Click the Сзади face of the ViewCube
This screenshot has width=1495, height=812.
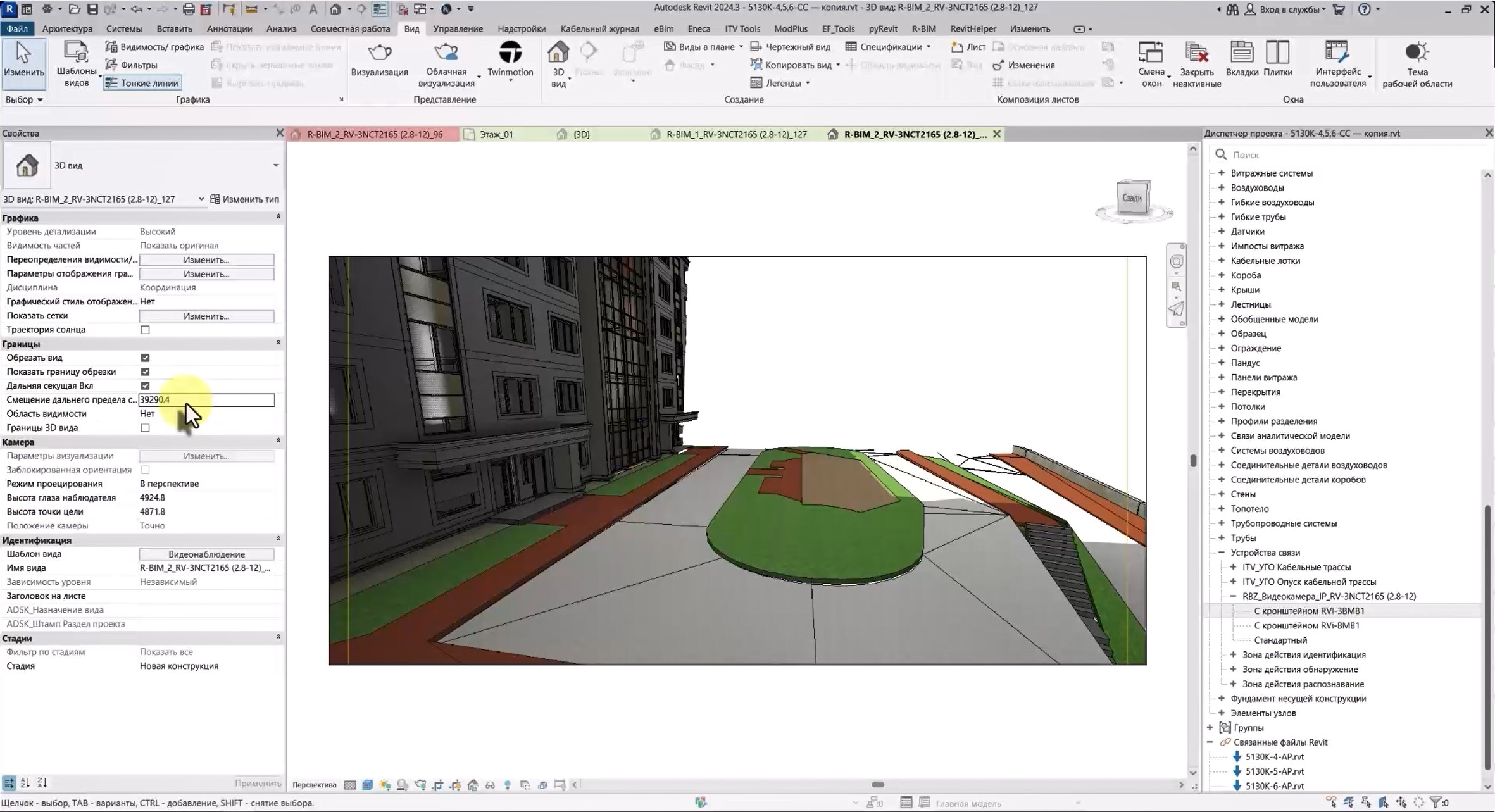pyautogui.click(x=1132, y=196)
